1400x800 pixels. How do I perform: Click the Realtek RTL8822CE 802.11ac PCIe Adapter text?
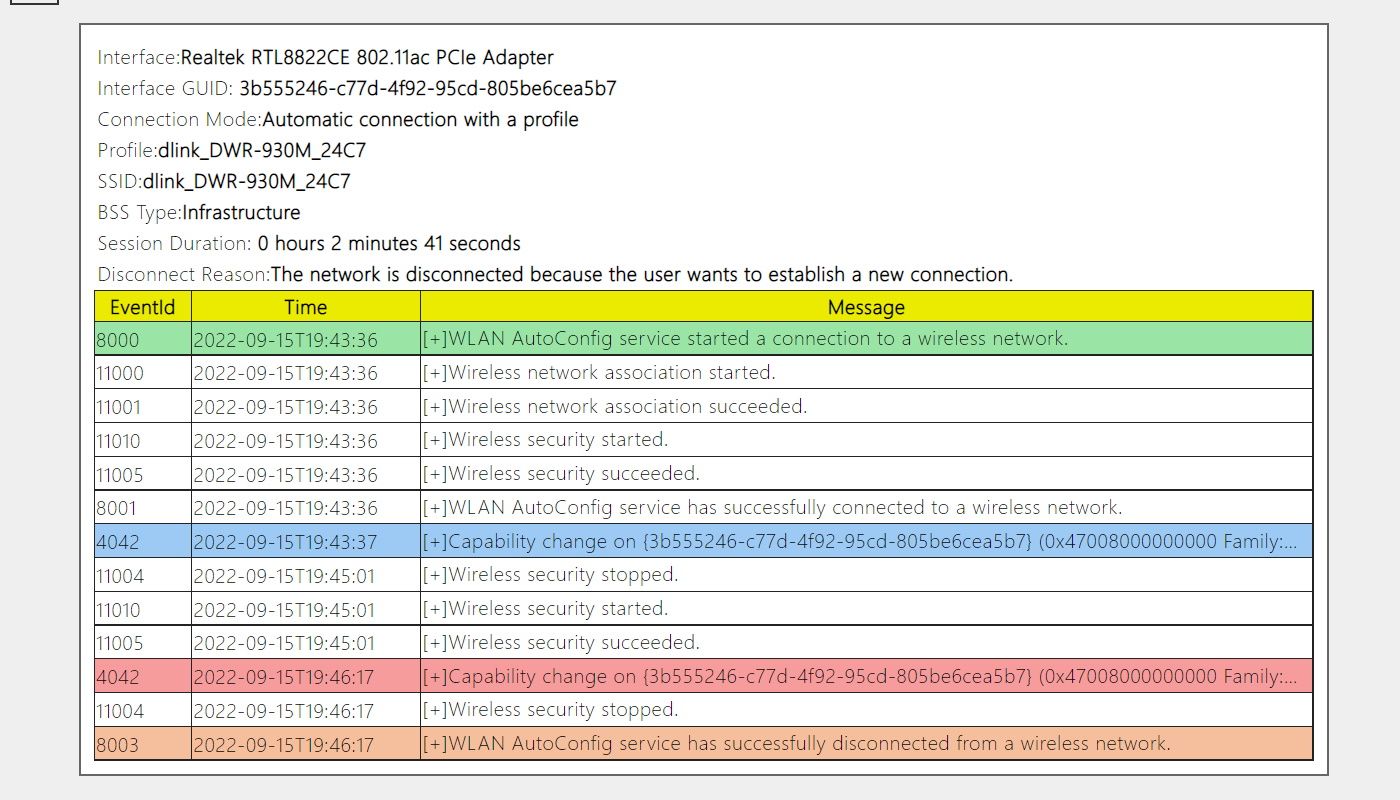pos(367,58)
